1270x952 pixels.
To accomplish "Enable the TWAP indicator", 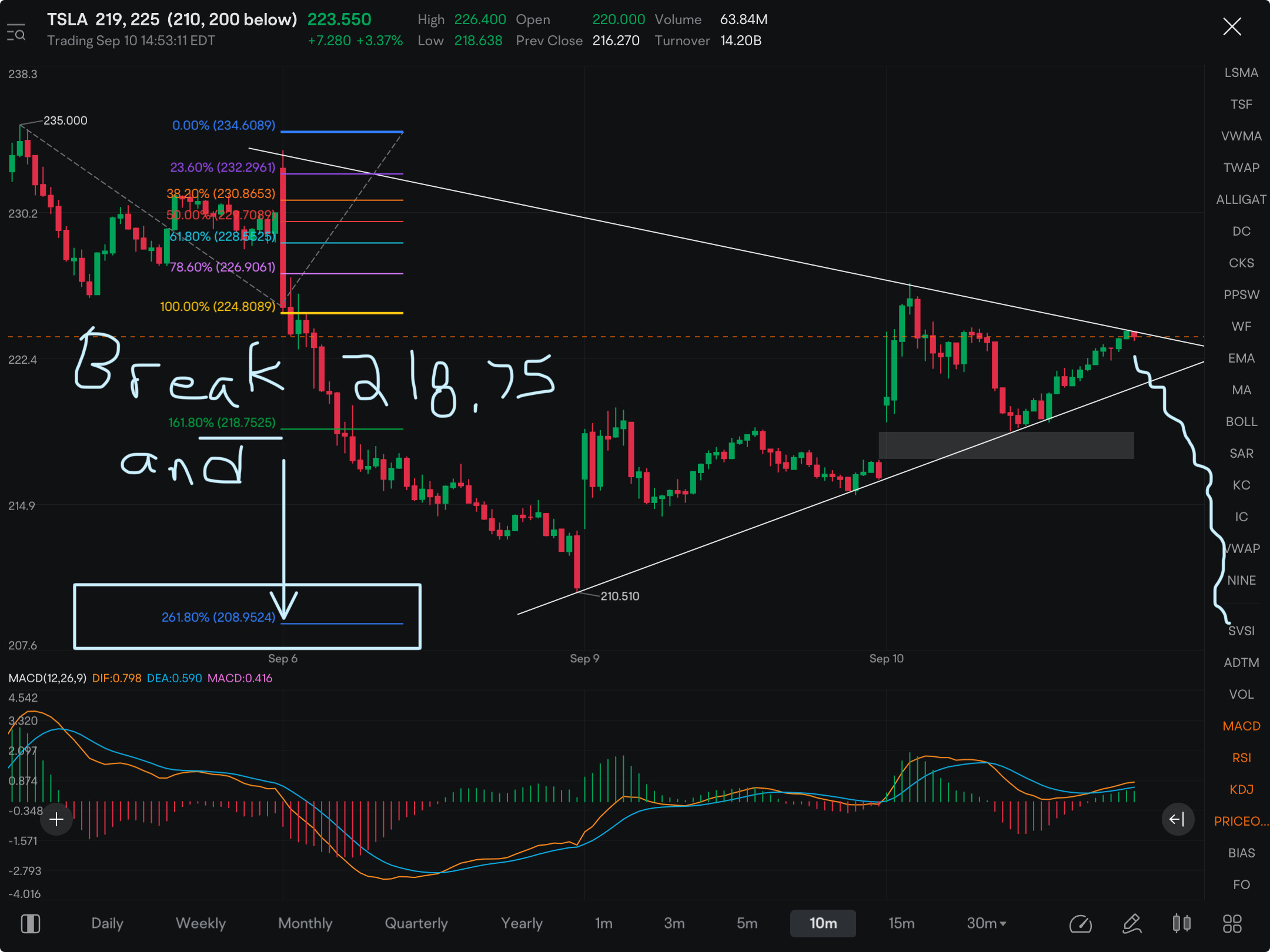I will [x=1241, y=168].
